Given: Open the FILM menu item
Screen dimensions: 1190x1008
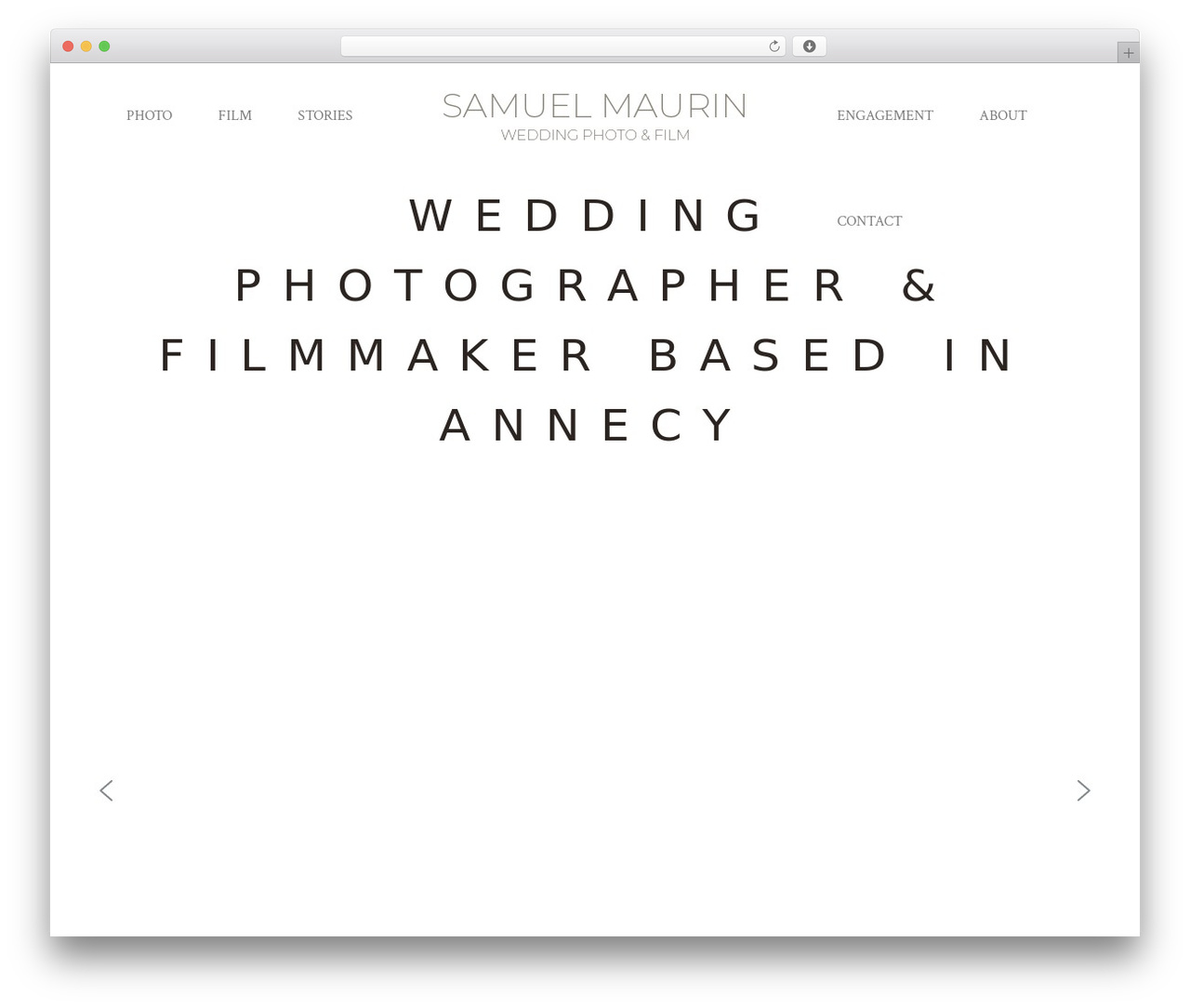Looking at the screenshot, I should click(235, 115).
